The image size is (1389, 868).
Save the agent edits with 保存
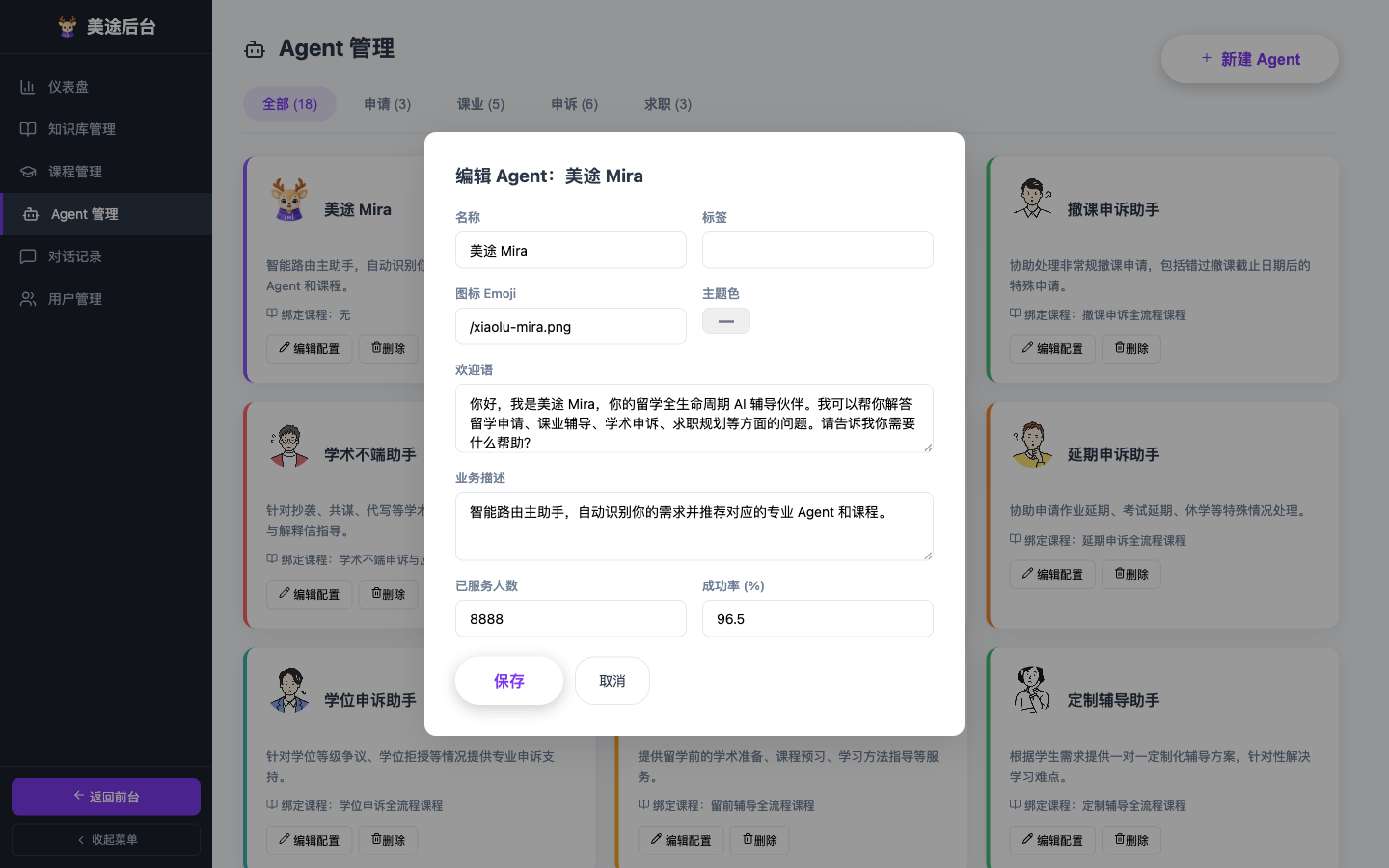pos(509,681)
